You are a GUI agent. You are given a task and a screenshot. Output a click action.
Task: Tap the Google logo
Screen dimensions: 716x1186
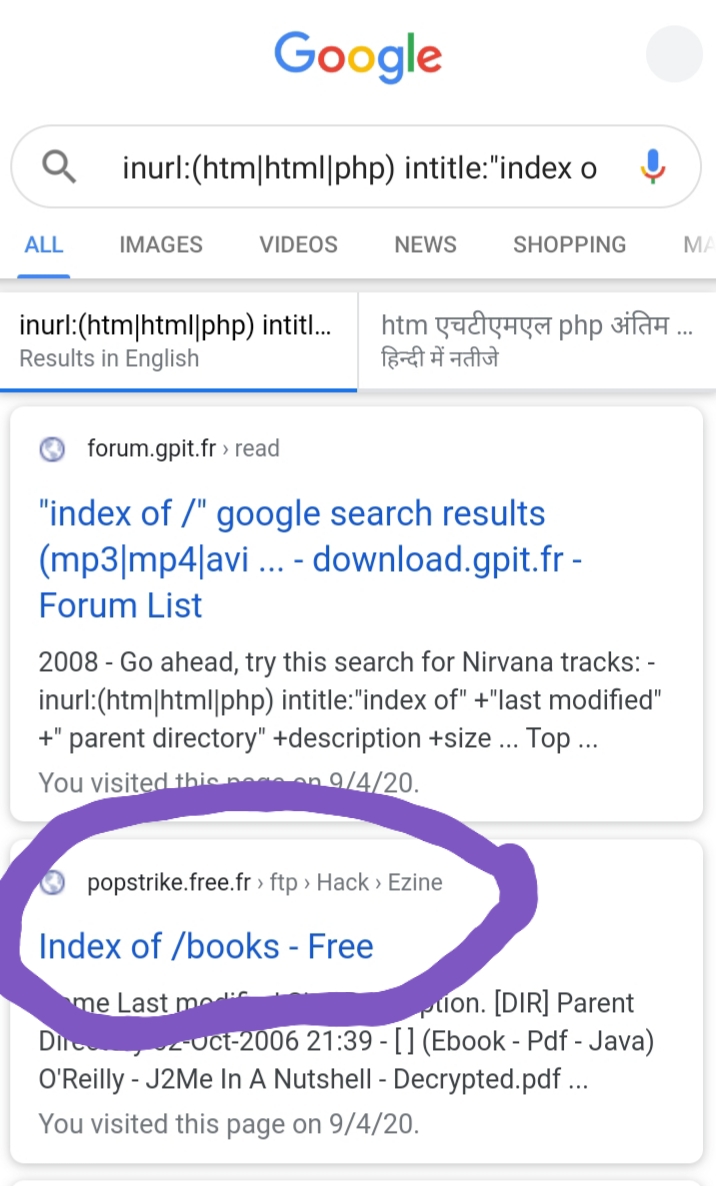(358, 58)
